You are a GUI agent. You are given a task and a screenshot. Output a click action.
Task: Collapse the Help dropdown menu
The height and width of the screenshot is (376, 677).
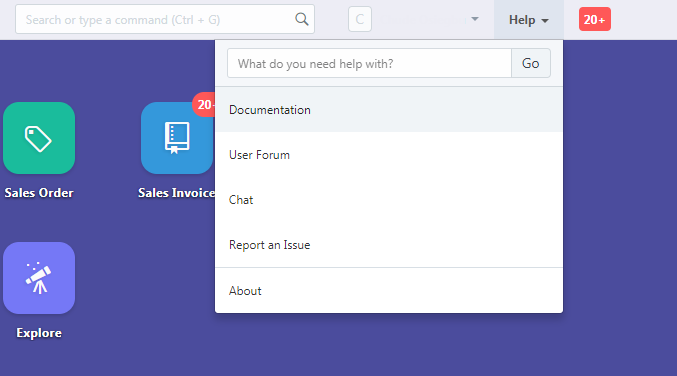(528, 20)
